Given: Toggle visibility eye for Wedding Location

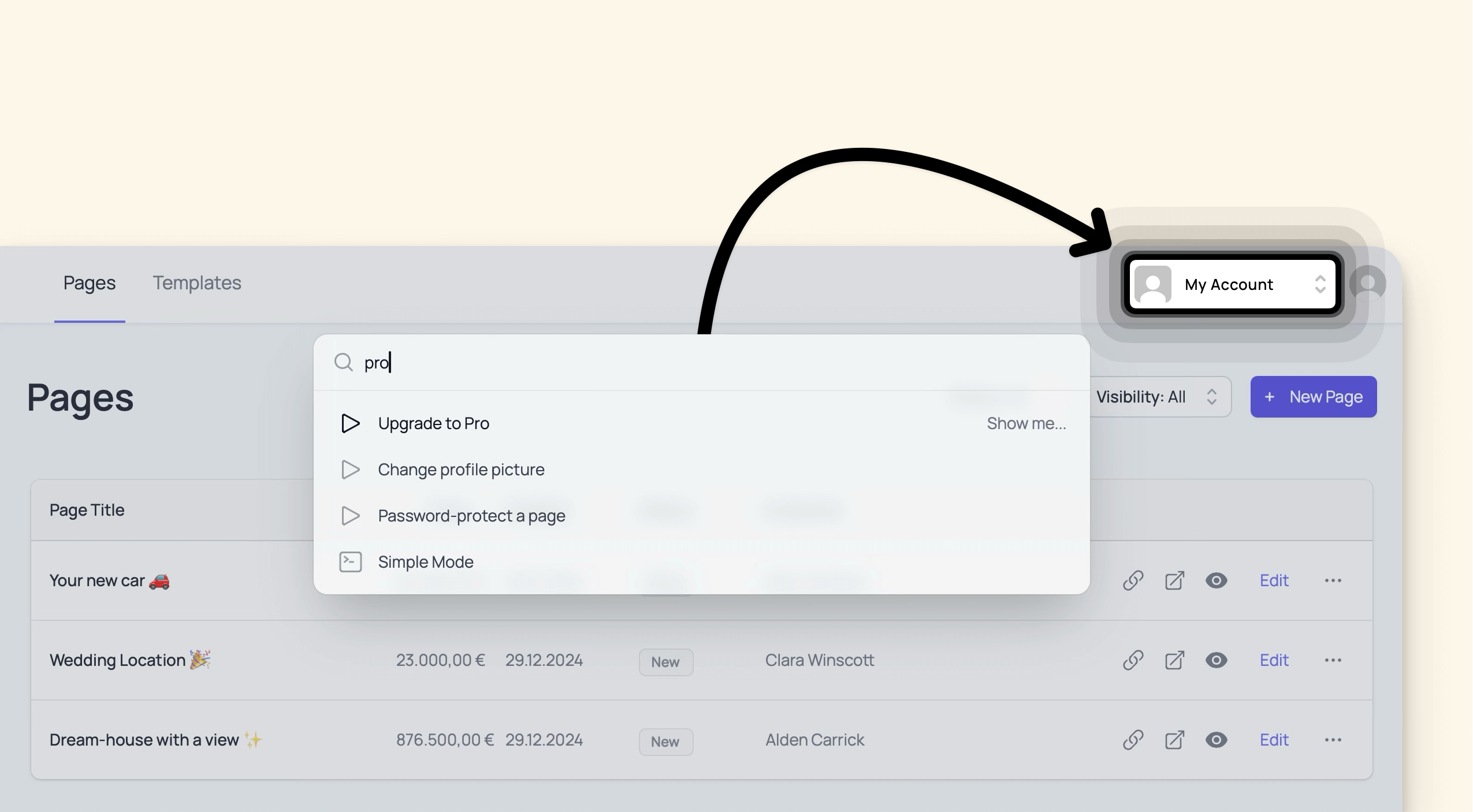Looking at the screenshot, I should pyautogui.click(x=1216, y=660).
